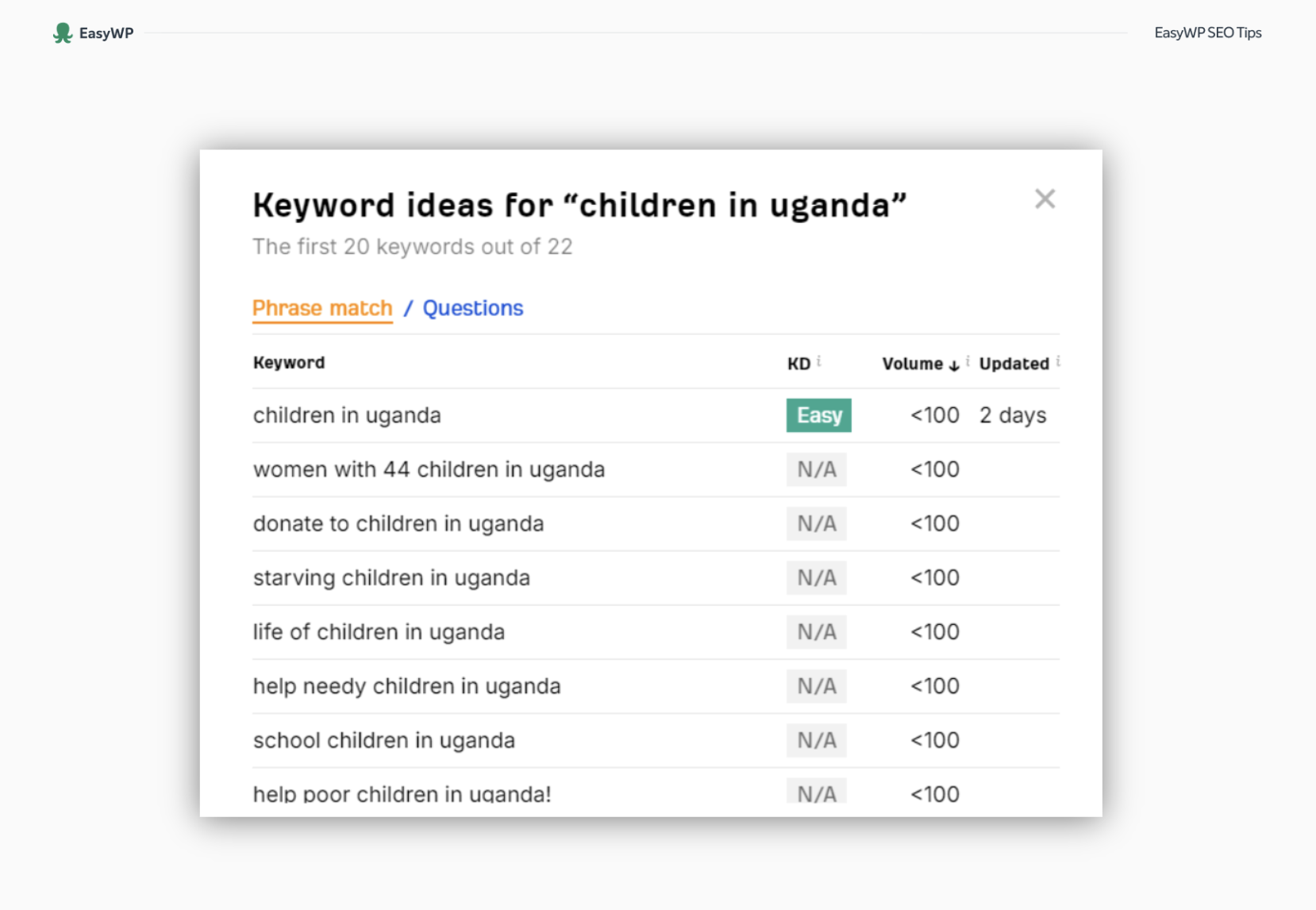The width and height of the screenshot is (1316, 910).
Task: Switch to the Questions tab
Action: (472, 308)
